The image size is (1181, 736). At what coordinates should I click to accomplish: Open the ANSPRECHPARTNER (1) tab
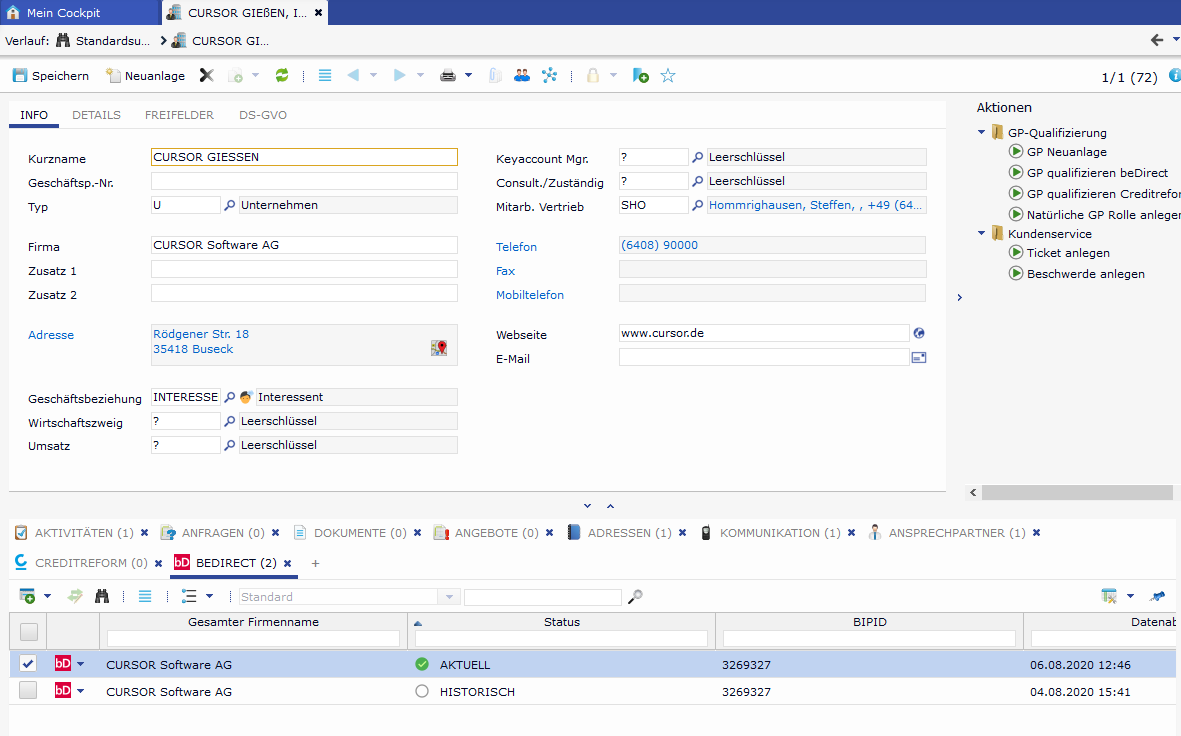(956, 533)
